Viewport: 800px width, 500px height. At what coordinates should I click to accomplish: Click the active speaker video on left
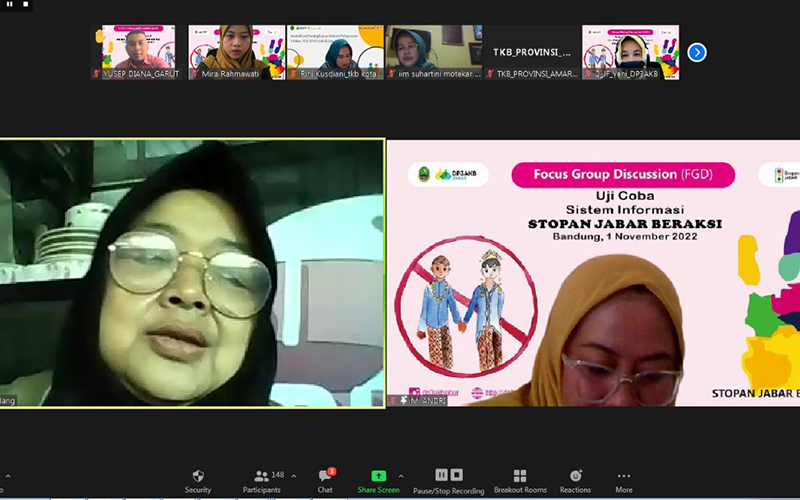click(192, 272)
